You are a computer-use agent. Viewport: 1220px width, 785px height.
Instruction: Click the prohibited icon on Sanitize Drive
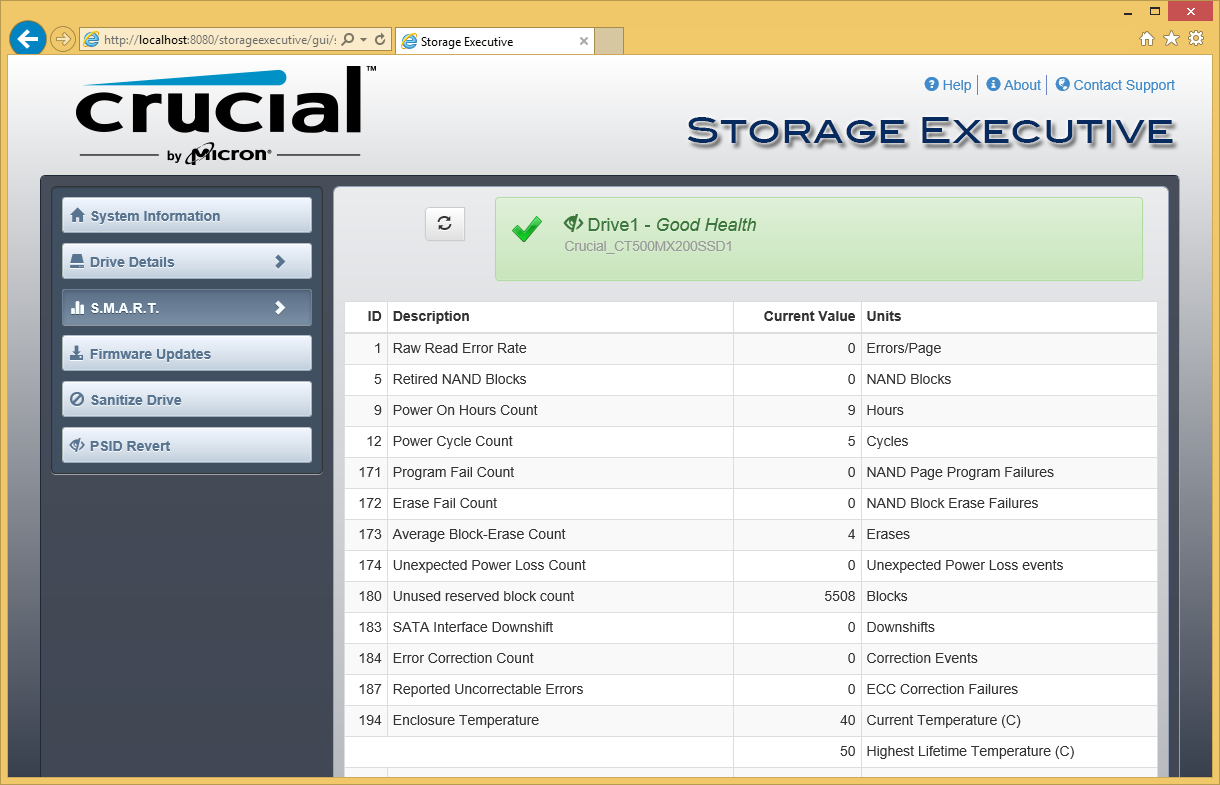pyautogui.click(x=77, y=400)
